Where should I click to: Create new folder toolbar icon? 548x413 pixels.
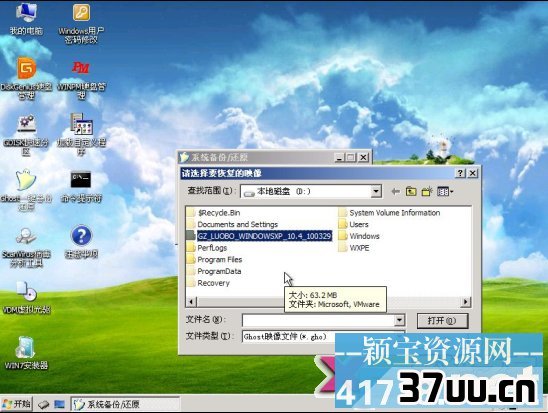427,191
